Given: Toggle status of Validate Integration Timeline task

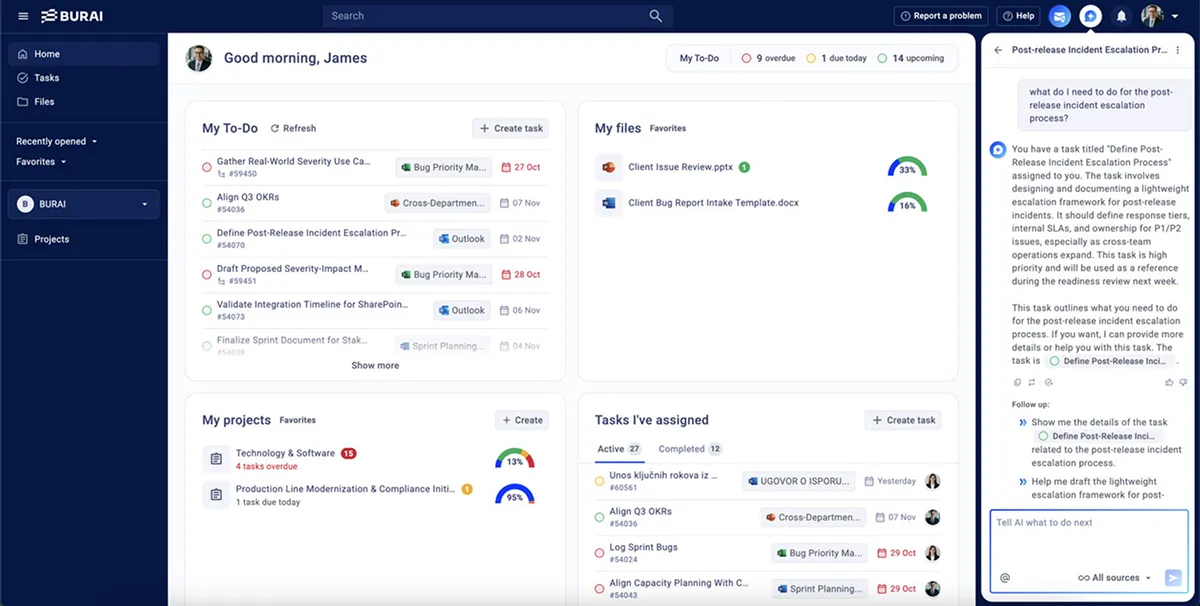Looking at the screenshot, I should 207,310.
